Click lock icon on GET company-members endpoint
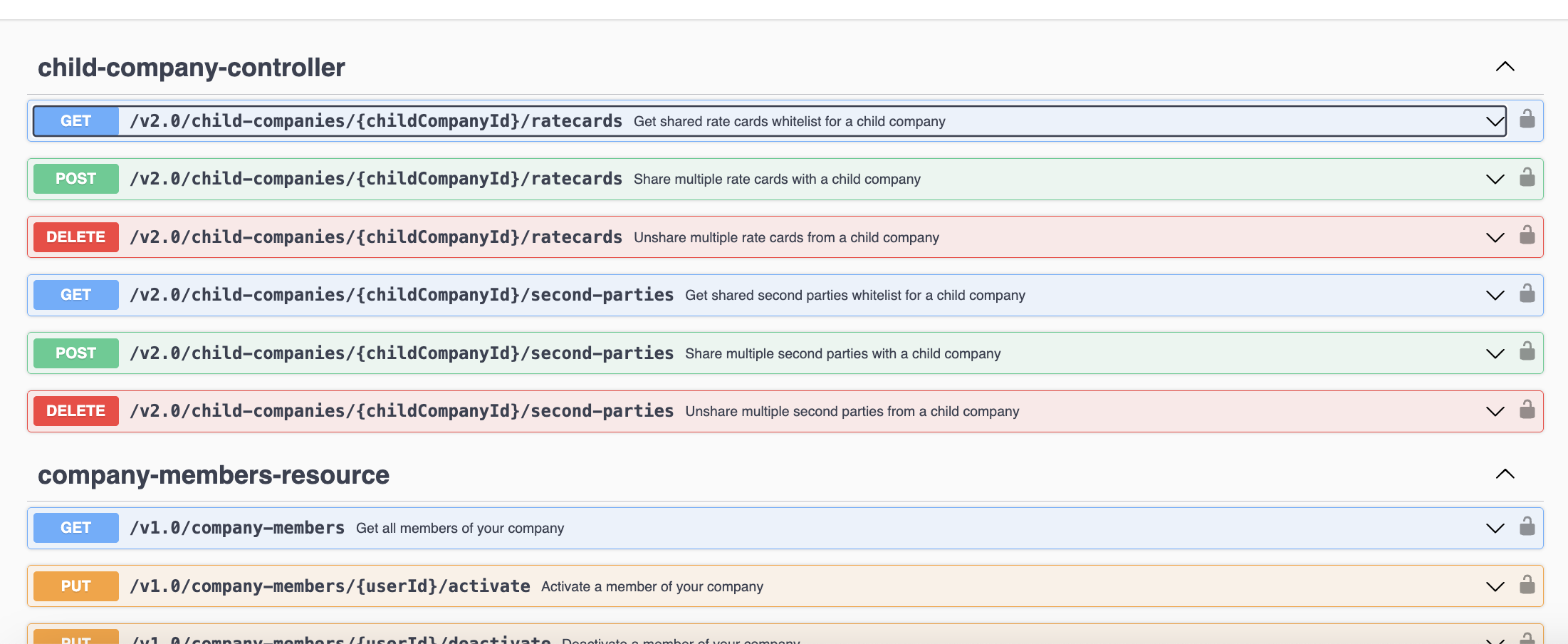The width and height of the screenshot is (1568, 644). pos(1527,526)
